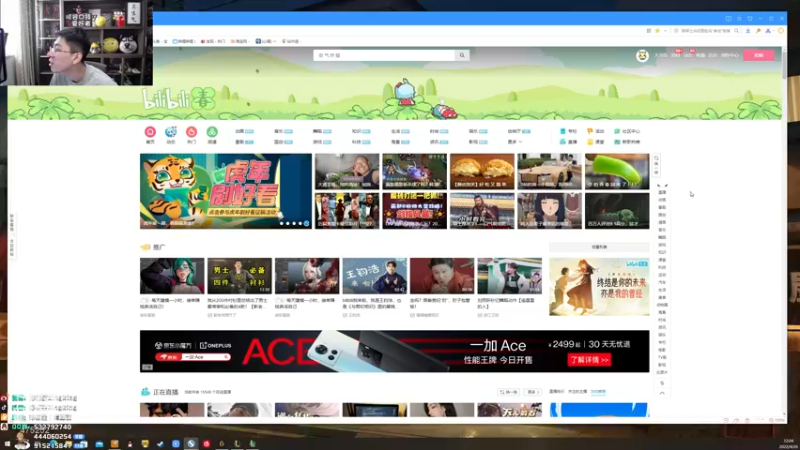Click the pink Upload button in header
800x450 pixels.
tap(759, 55)
